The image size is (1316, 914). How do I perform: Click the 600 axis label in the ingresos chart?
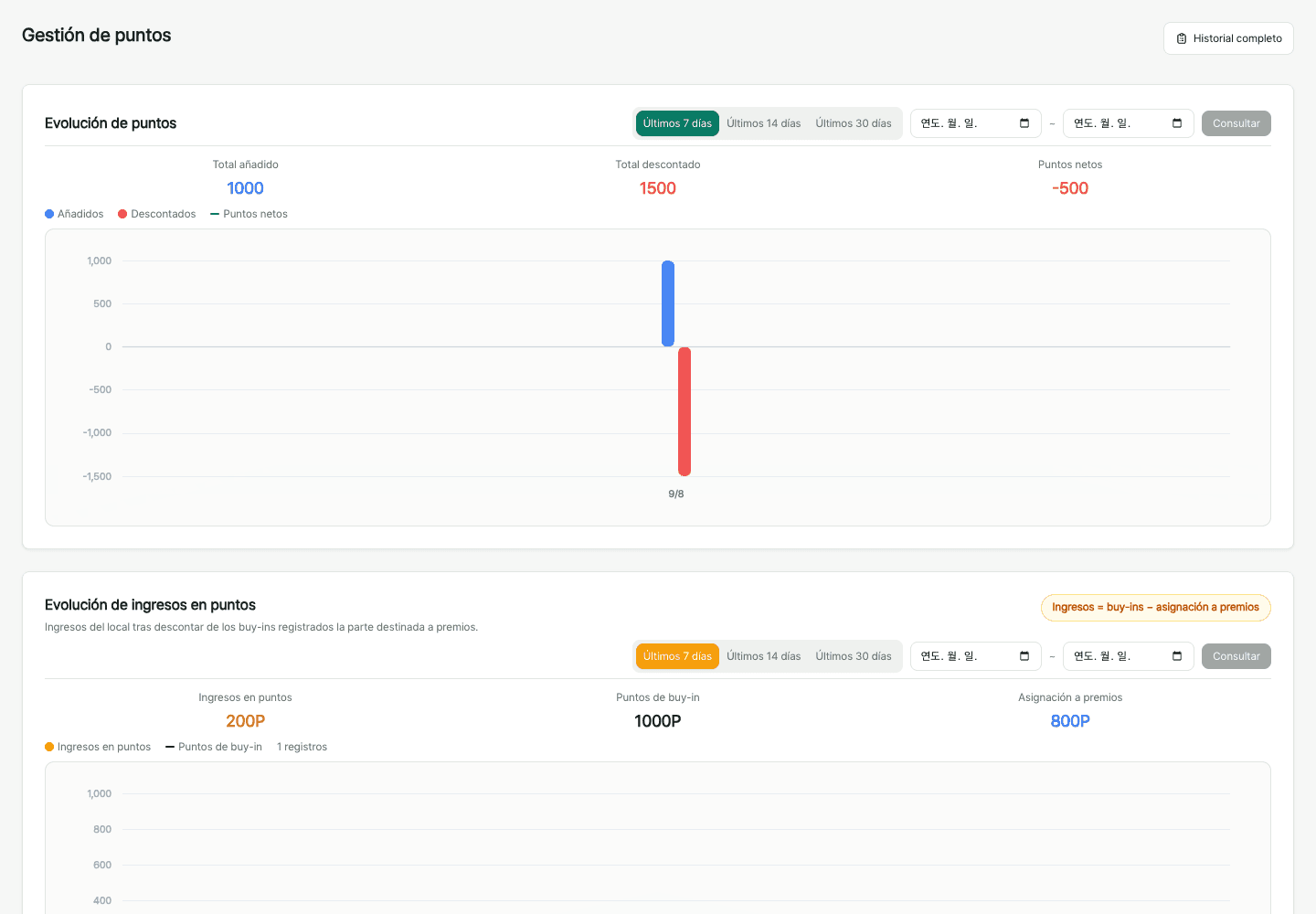(x=102, y=865)
